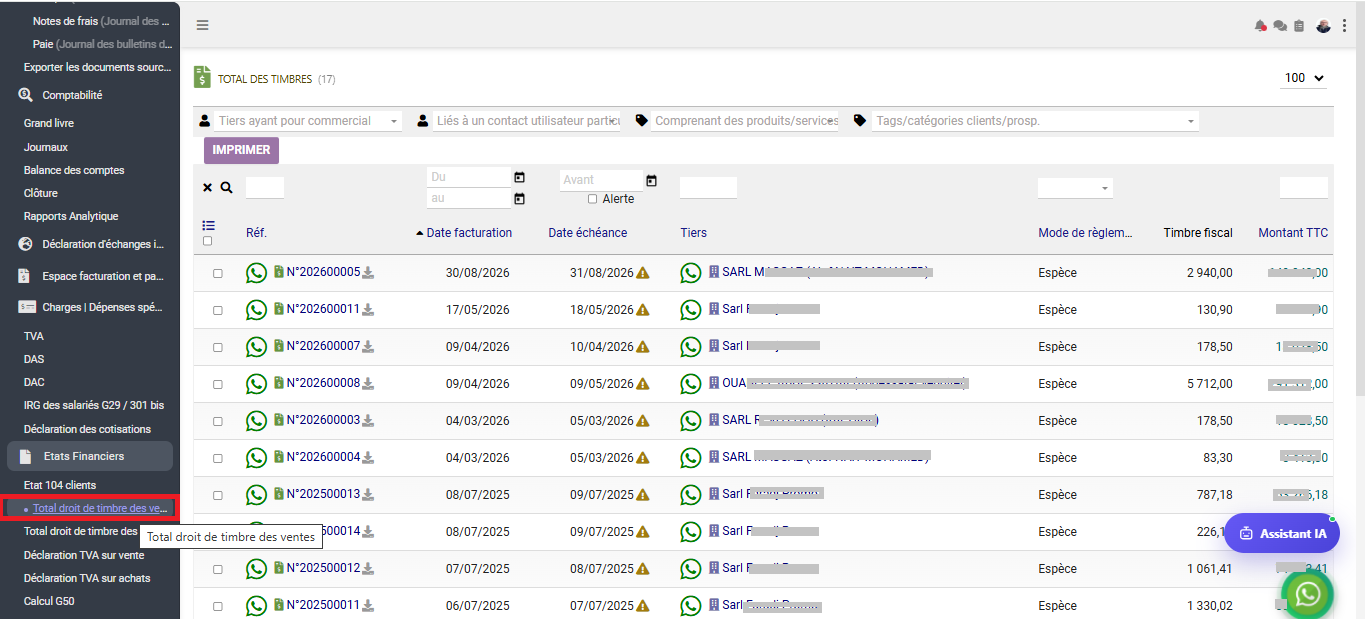Select Calcul G50 in the sidebar
Viewport: 1365px width, 619px height.
[x=49, y=601]
